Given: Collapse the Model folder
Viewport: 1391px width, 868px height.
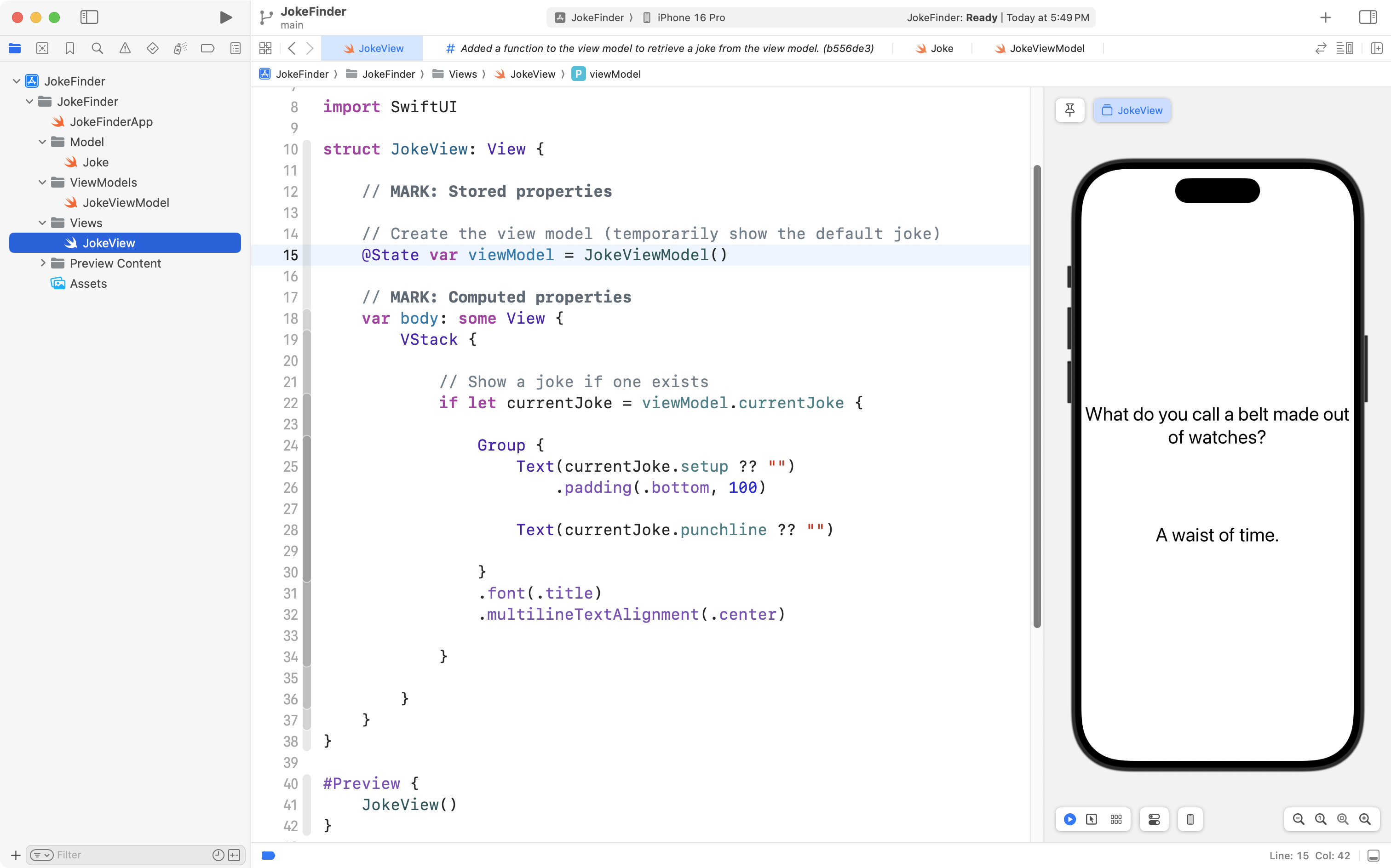Looking at the screenshot, I should 42,142.
